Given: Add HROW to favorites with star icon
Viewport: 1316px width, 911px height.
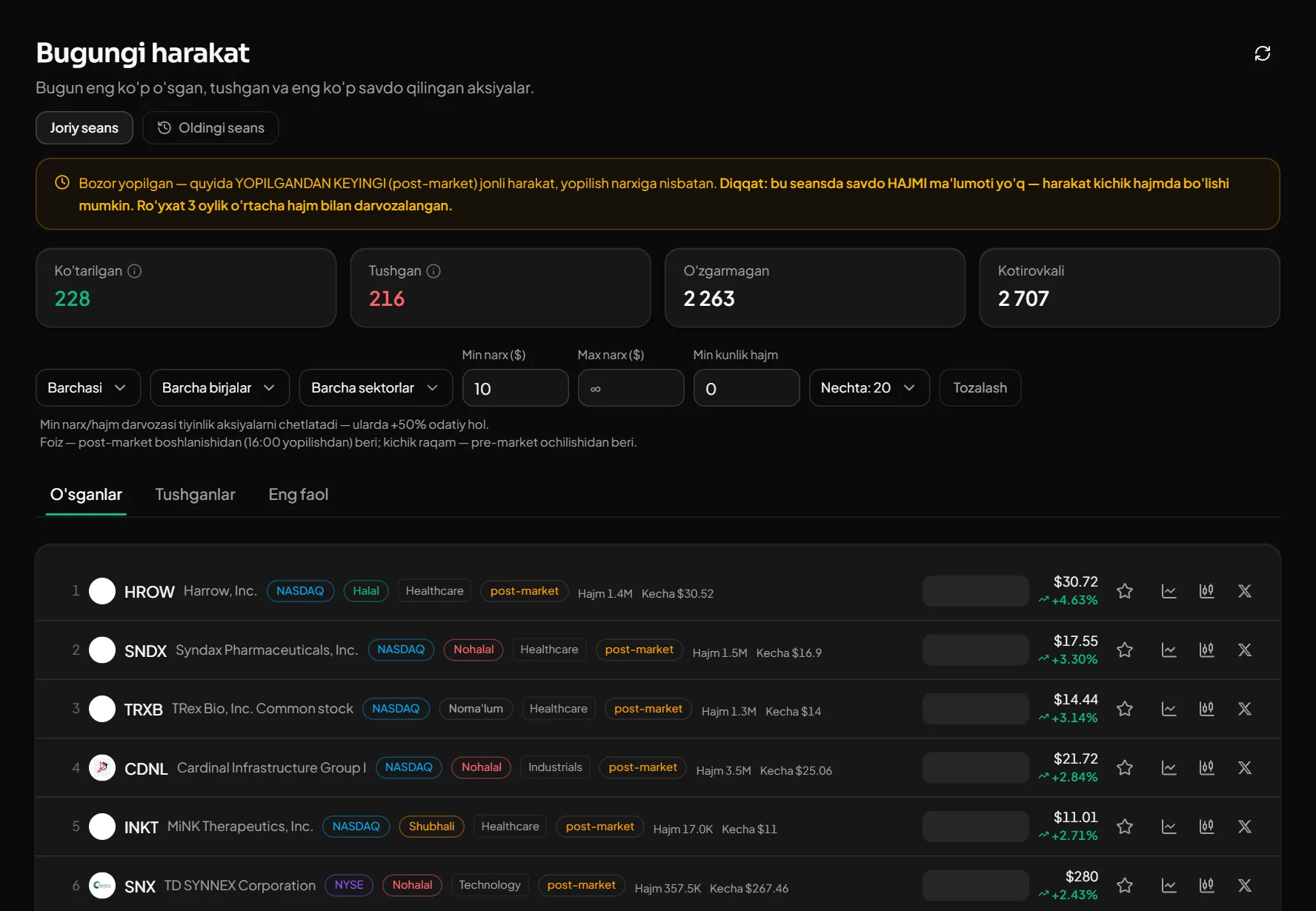Looking at the screenshot, I should pyautogui.click(x=1125, y=591).
